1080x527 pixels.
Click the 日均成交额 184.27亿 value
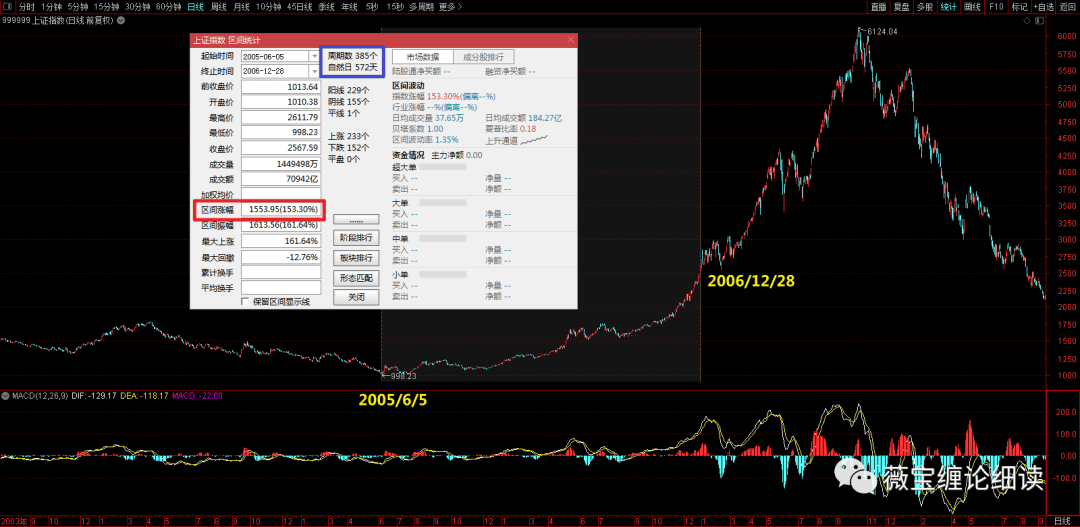pyautogui.click(x=546, y=118)
